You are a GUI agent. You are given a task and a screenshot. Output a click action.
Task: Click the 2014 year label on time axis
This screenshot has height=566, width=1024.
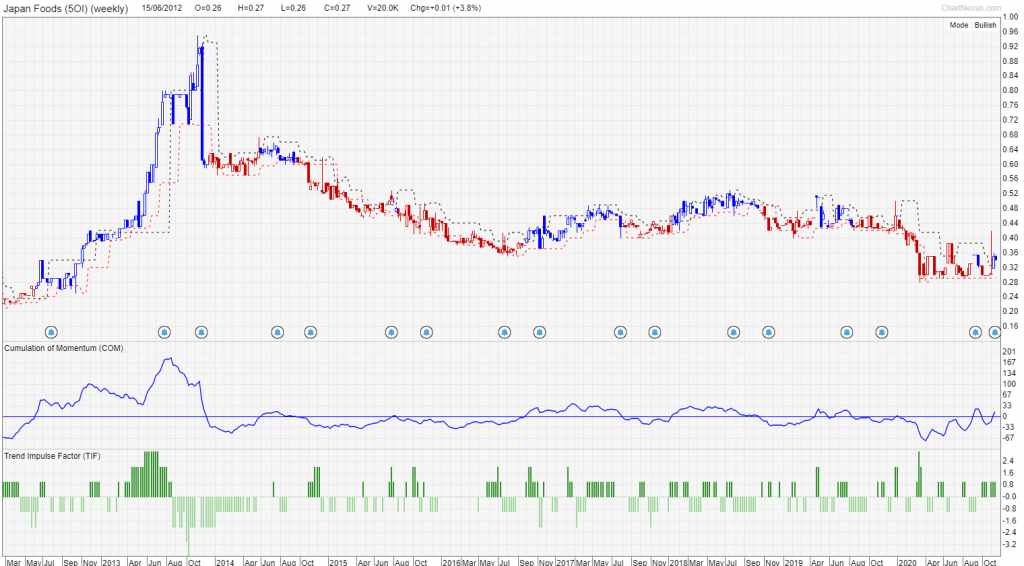tap(225, 562)
